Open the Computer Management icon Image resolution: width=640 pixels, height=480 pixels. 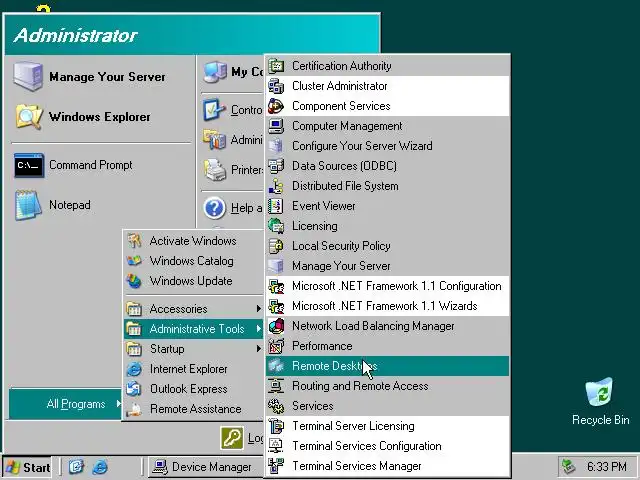pos(276,126)
